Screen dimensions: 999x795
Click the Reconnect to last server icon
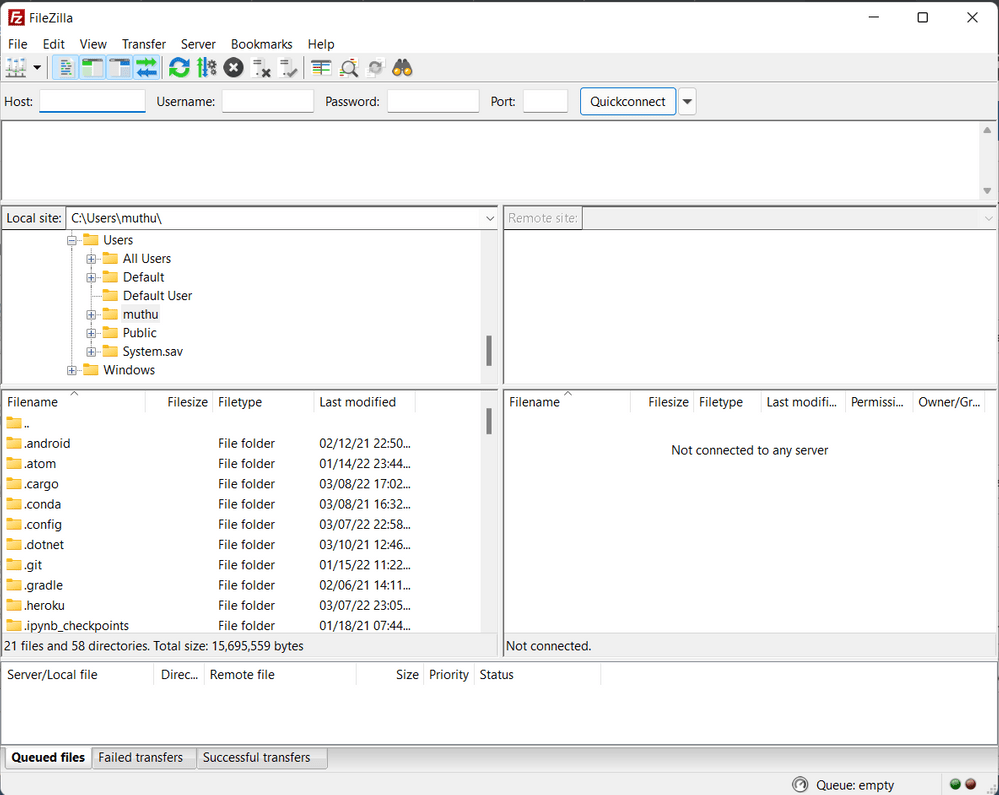[289, 68]
